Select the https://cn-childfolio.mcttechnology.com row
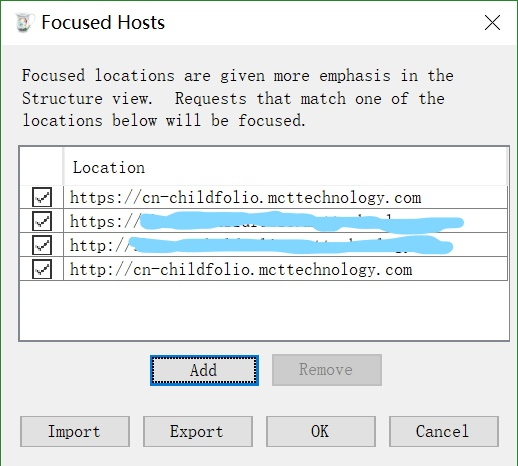Image resolution: width=518 pixels, height=466 pixels. [264, 197]
